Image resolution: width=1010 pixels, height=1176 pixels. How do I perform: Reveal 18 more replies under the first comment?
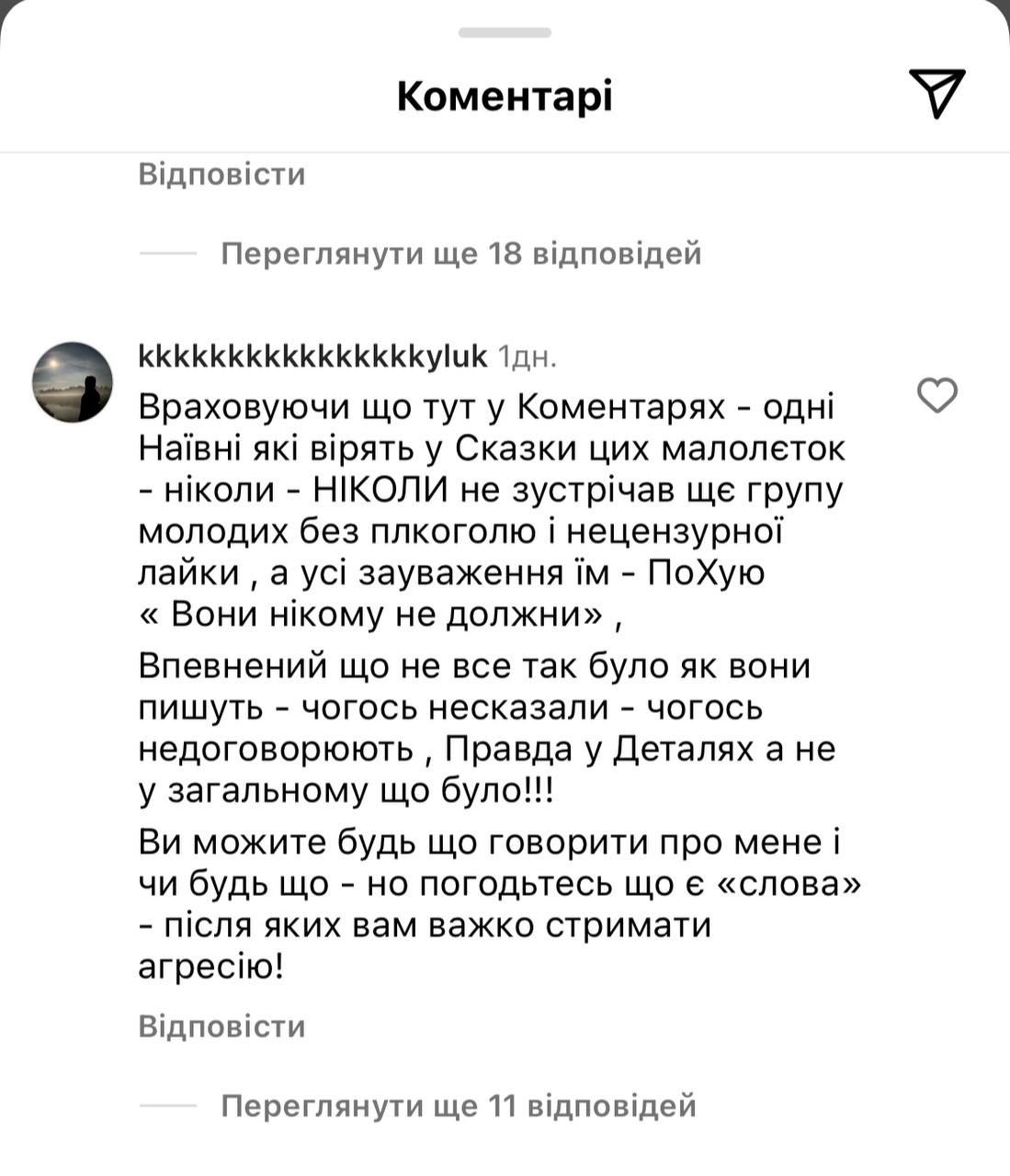(462, 255)
